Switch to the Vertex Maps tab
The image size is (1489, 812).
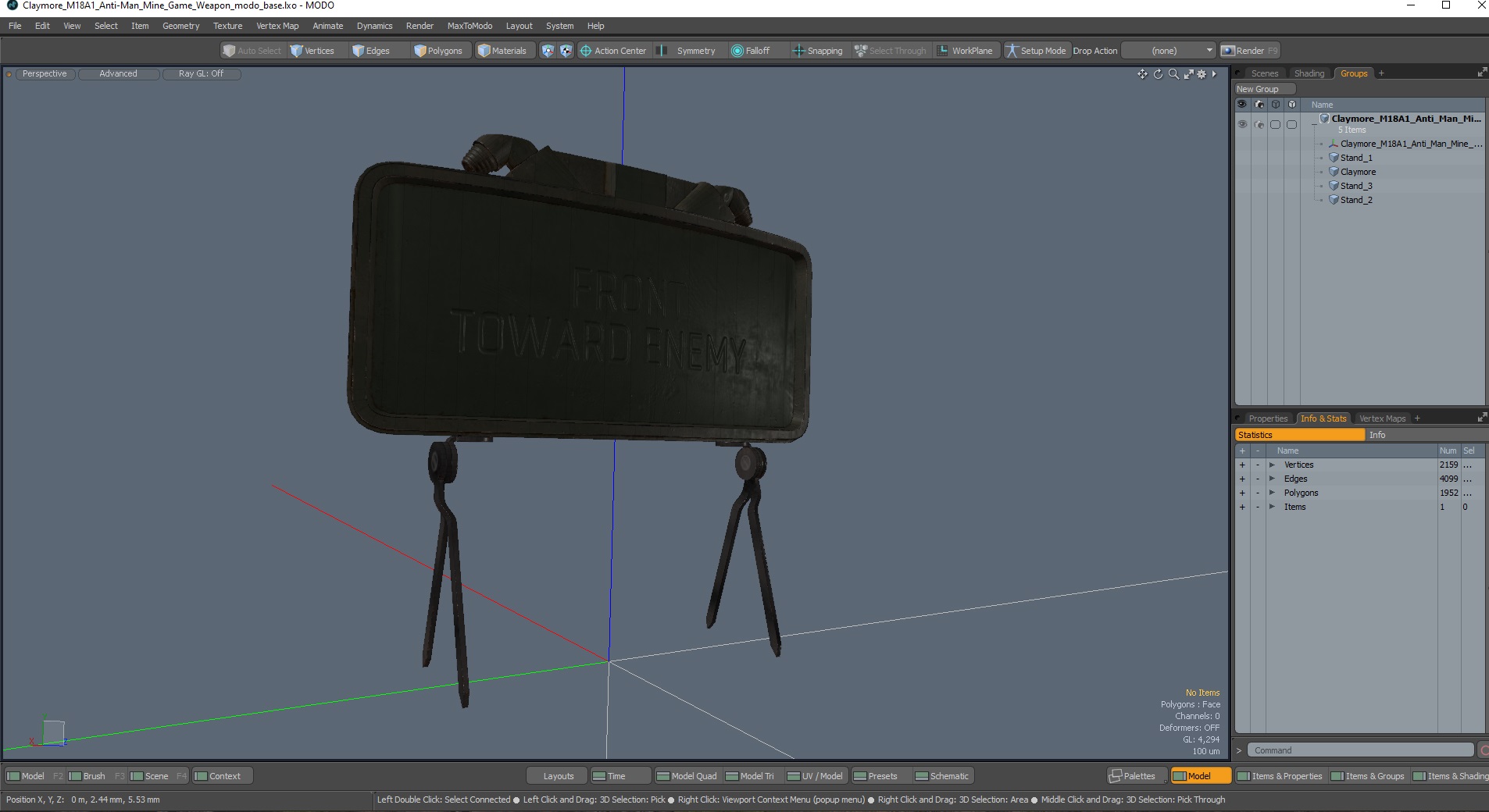coord(1382,418)
